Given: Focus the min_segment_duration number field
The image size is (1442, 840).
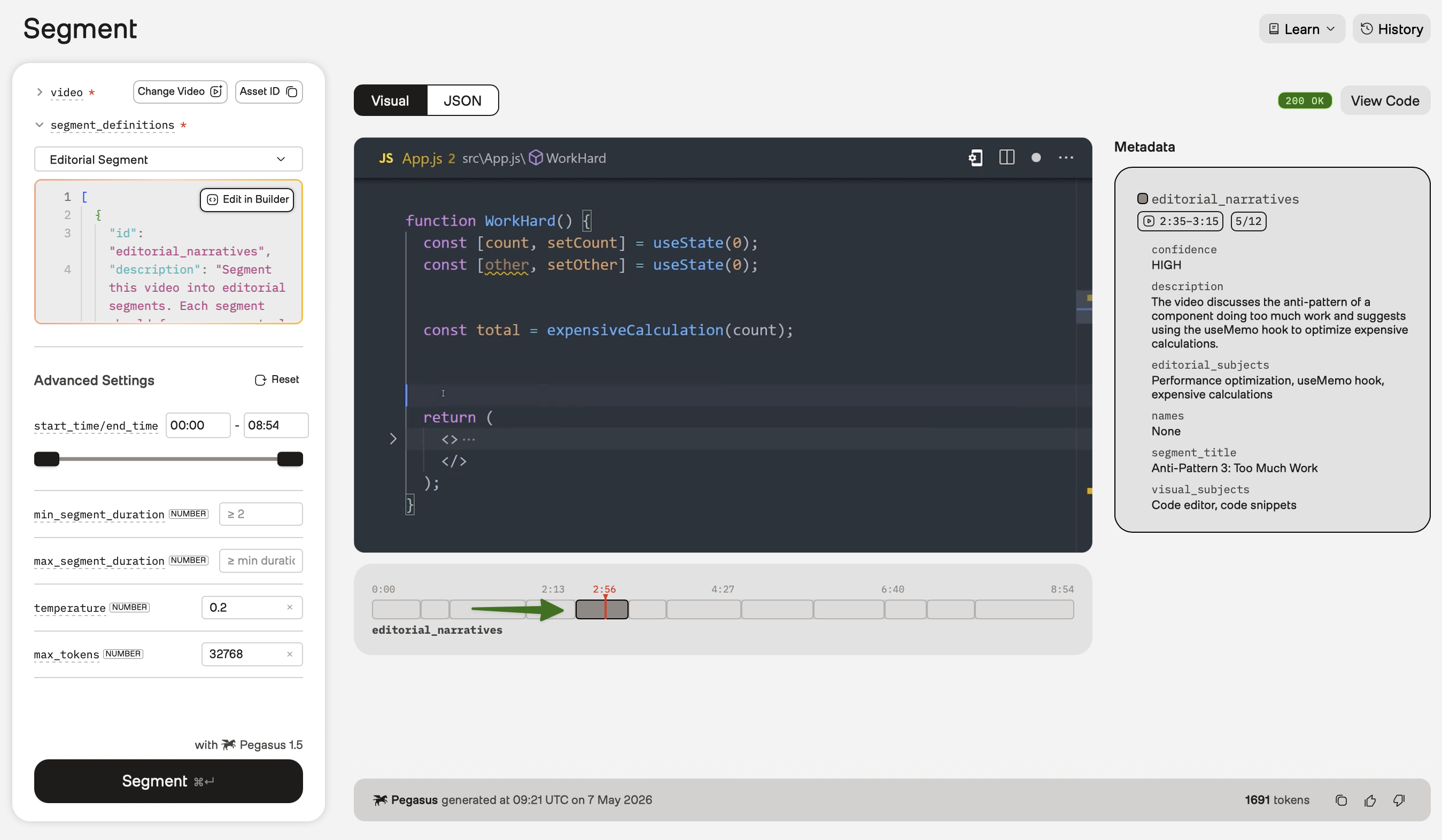Looking at the screenshot, I should pyautogui.click(x=261, y=514).
